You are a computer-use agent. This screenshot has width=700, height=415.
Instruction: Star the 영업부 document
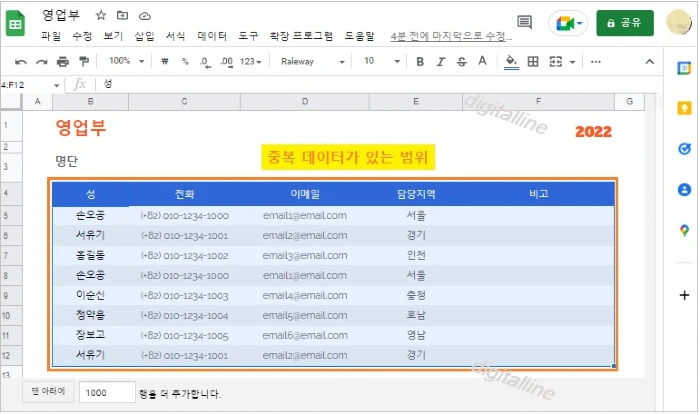click(101, 16)
